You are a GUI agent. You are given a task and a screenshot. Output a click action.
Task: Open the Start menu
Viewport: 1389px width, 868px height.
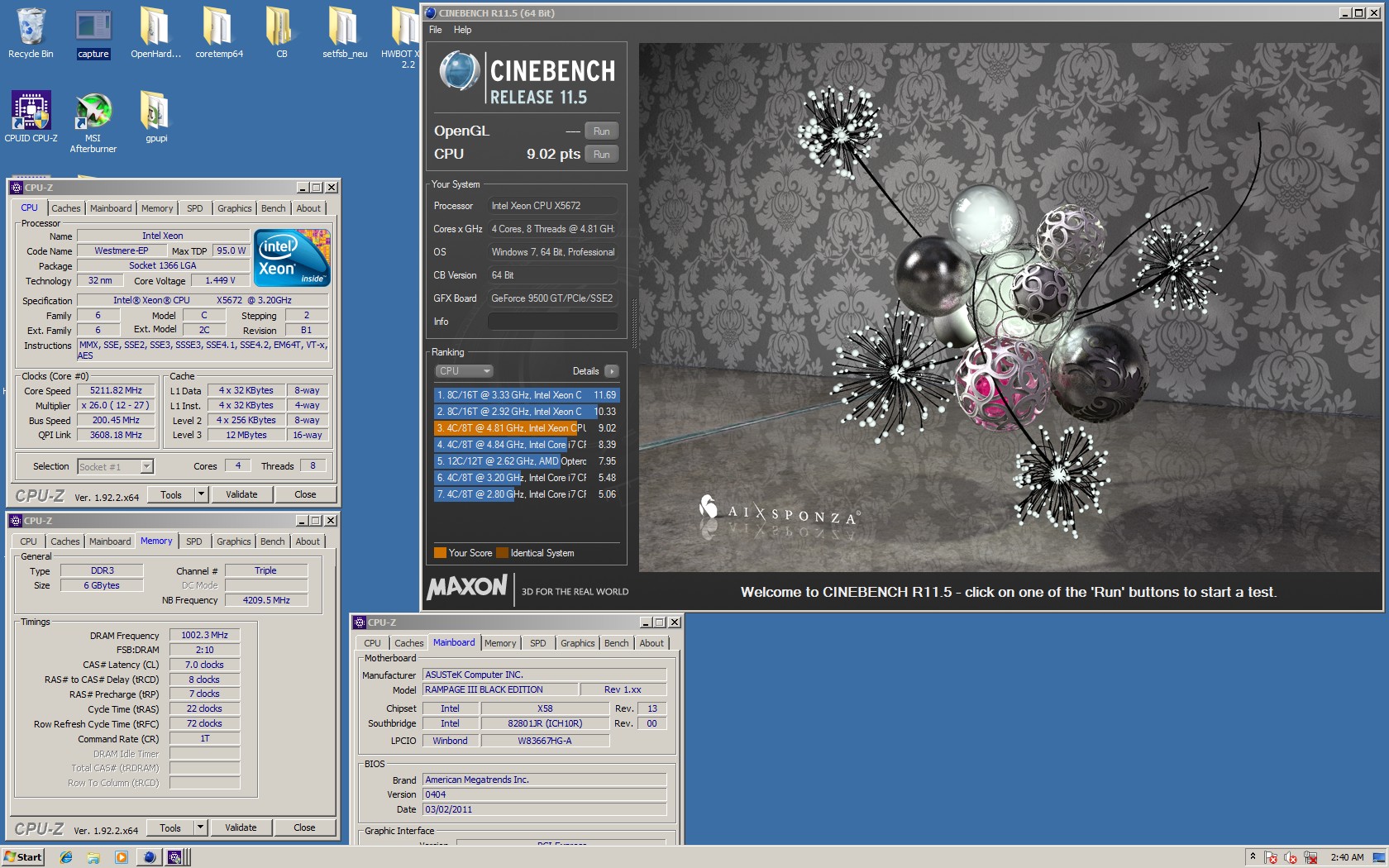tap(22, 857)
